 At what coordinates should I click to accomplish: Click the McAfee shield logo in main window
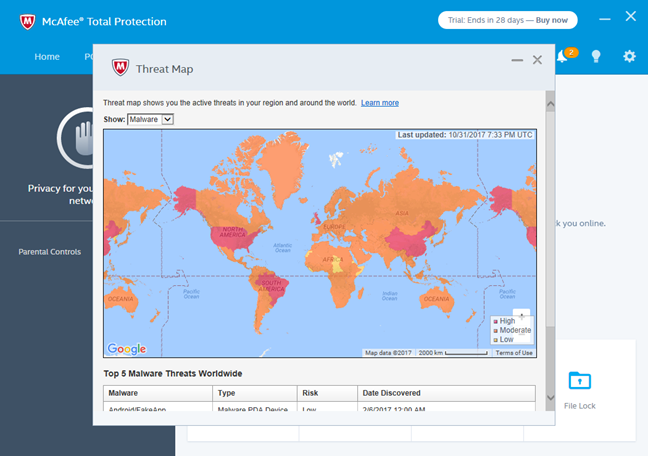point(28,21)
